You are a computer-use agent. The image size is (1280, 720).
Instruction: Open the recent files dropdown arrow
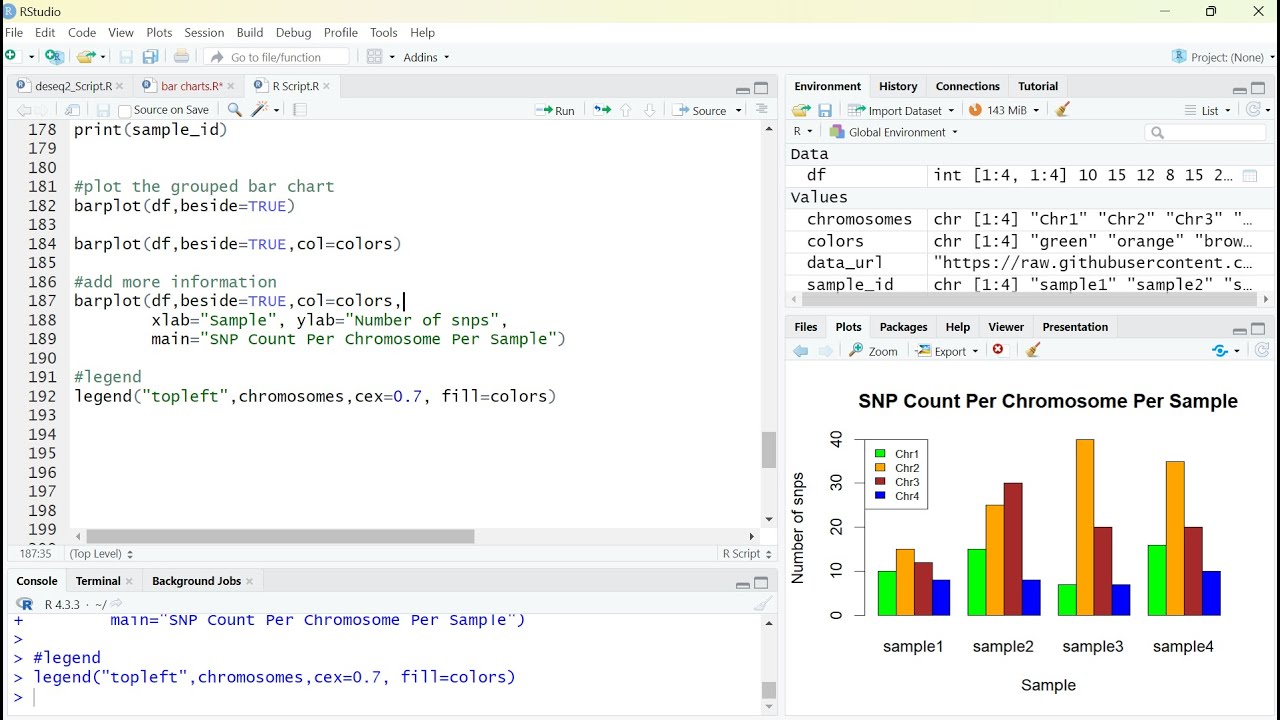(102, 57)
